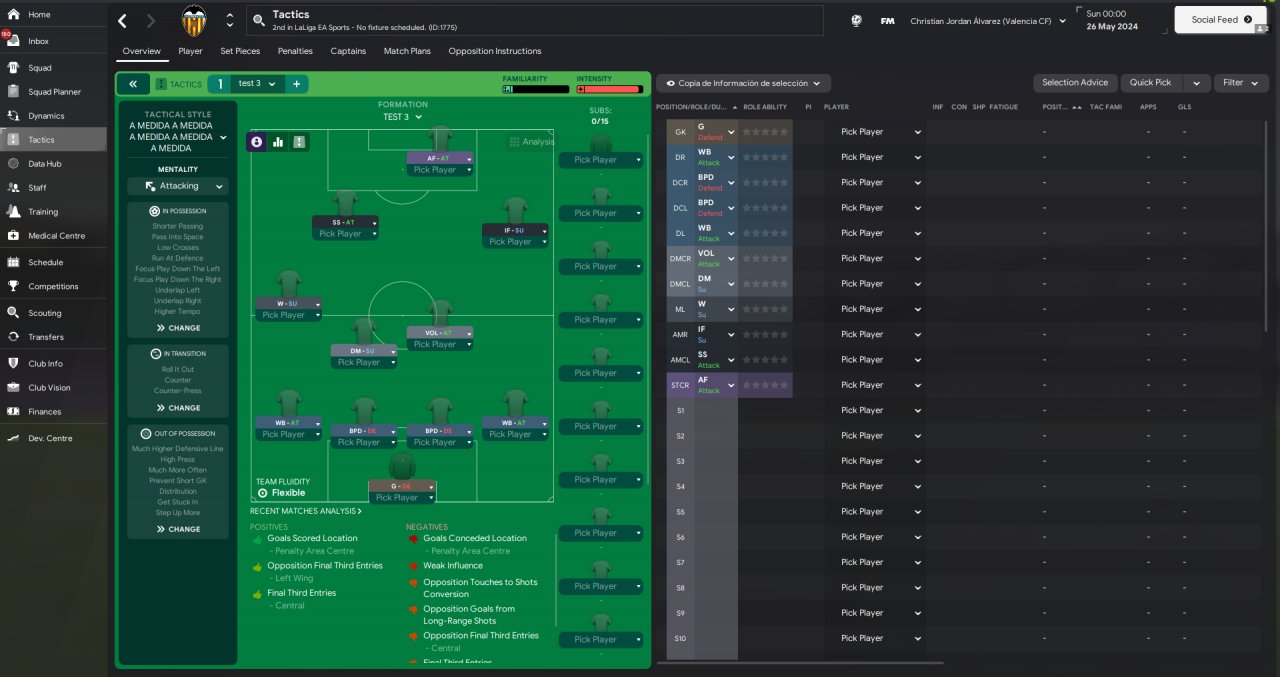This screenshot has height=677, width=1280.
Task: Click Selection Advice button
Action: coord(1075,83)
